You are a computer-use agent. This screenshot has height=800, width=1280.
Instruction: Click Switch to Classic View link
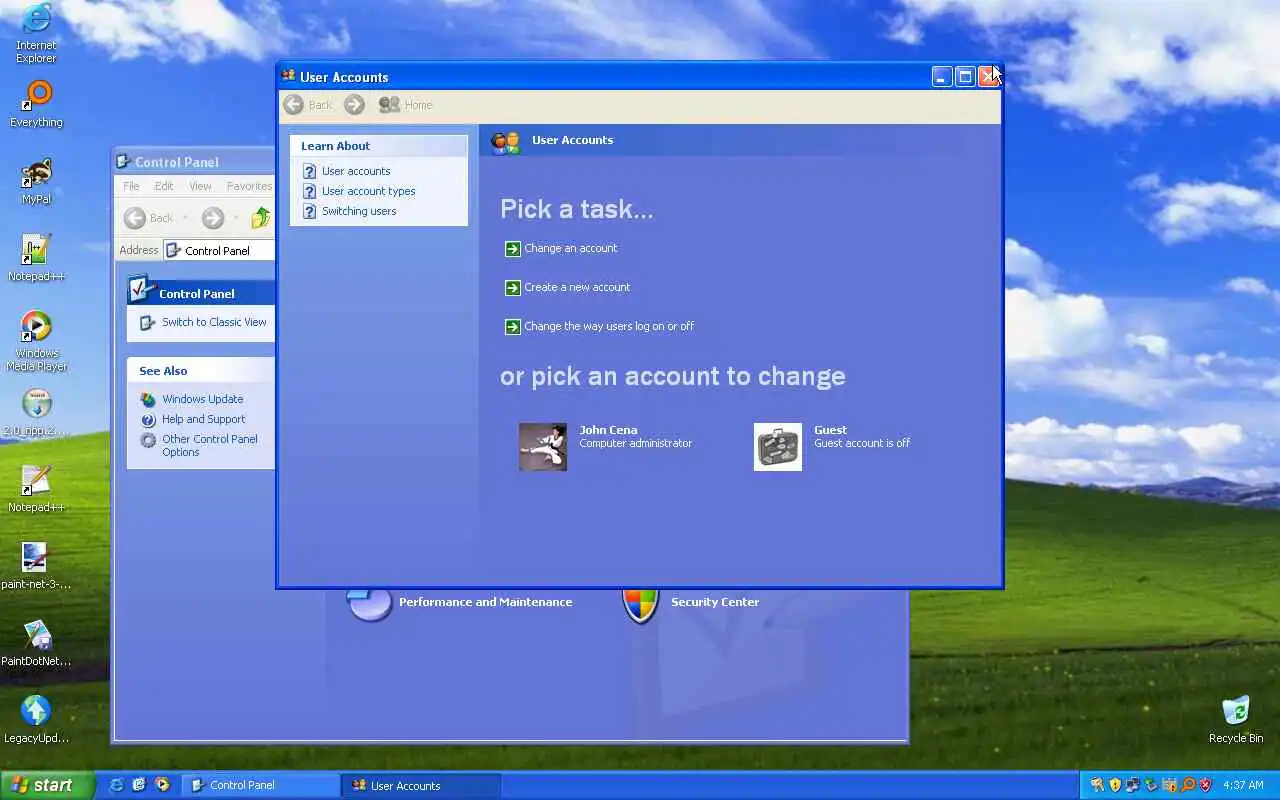pyautogui.click(x=214, y=322)
